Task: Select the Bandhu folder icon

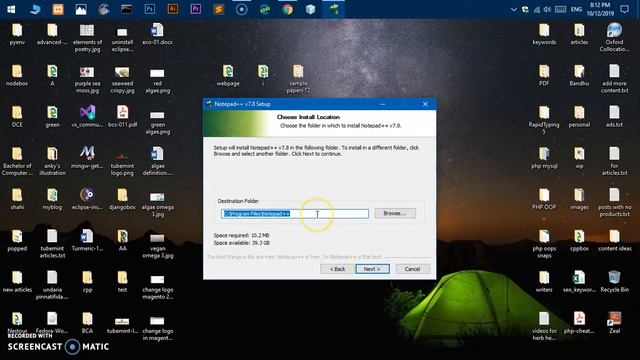Action: 579,76
